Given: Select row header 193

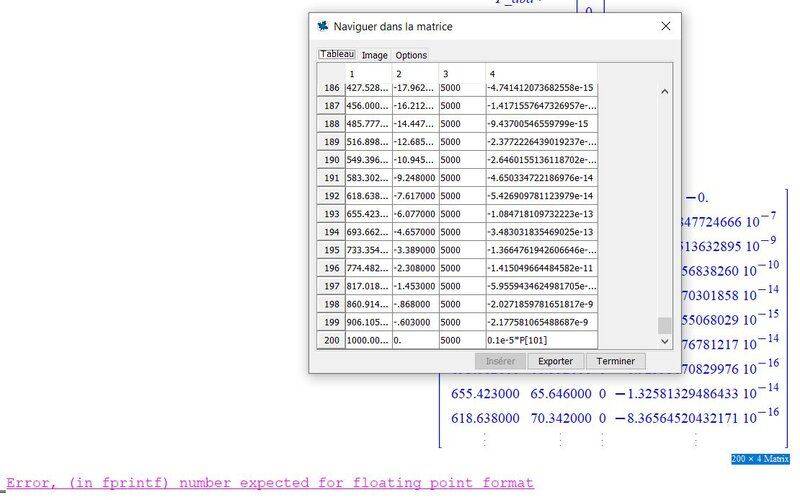Looking at the screenshot, I should tap(331, 214).
